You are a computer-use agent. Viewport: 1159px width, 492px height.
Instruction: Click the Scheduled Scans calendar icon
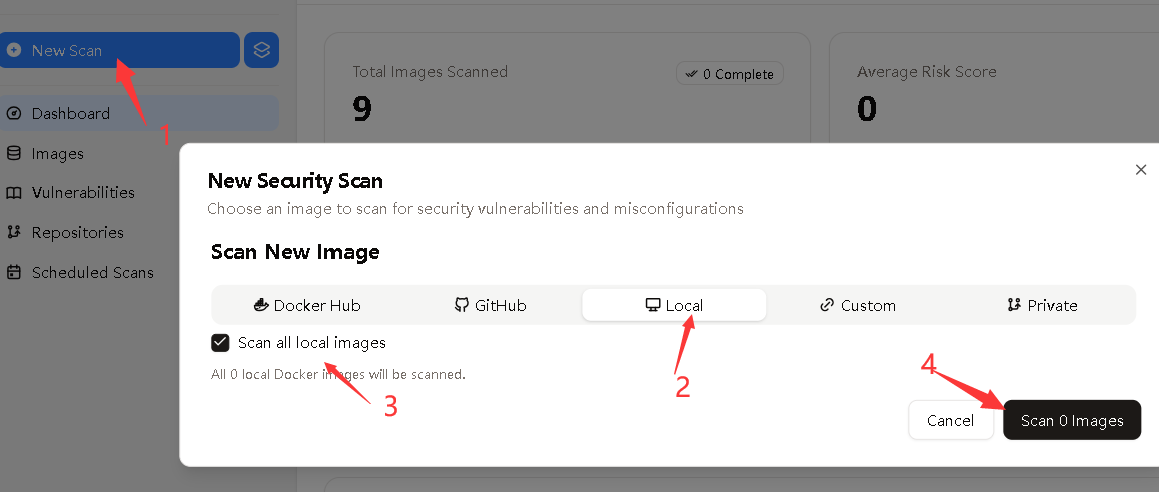pyautogui.click(x=14, y=272)
